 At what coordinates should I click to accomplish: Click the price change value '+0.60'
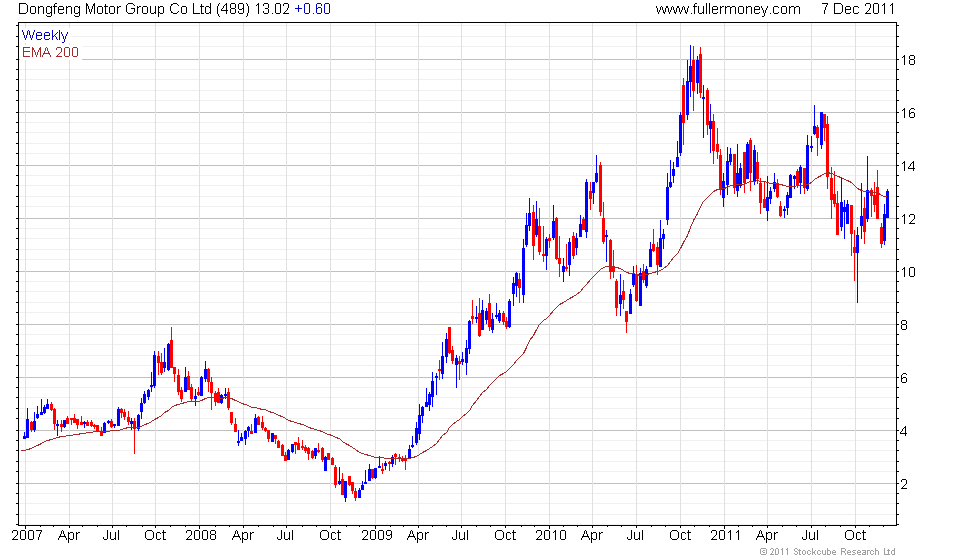coord(312,9)
